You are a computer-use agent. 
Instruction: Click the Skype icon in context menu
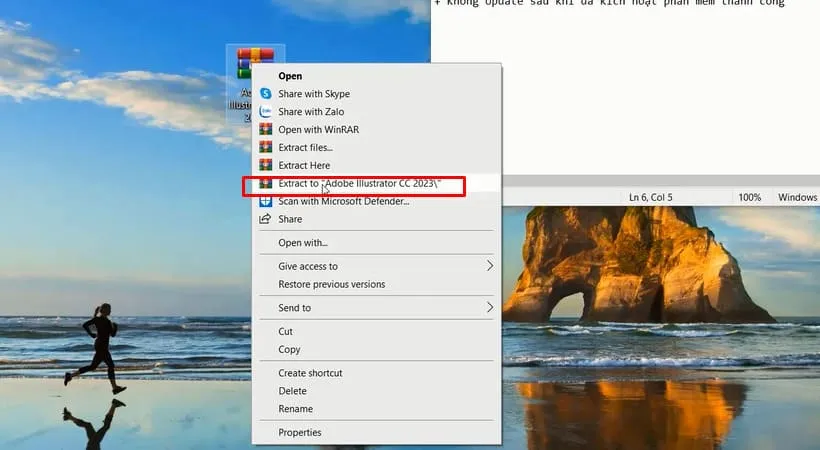click(x=266, y=94)
